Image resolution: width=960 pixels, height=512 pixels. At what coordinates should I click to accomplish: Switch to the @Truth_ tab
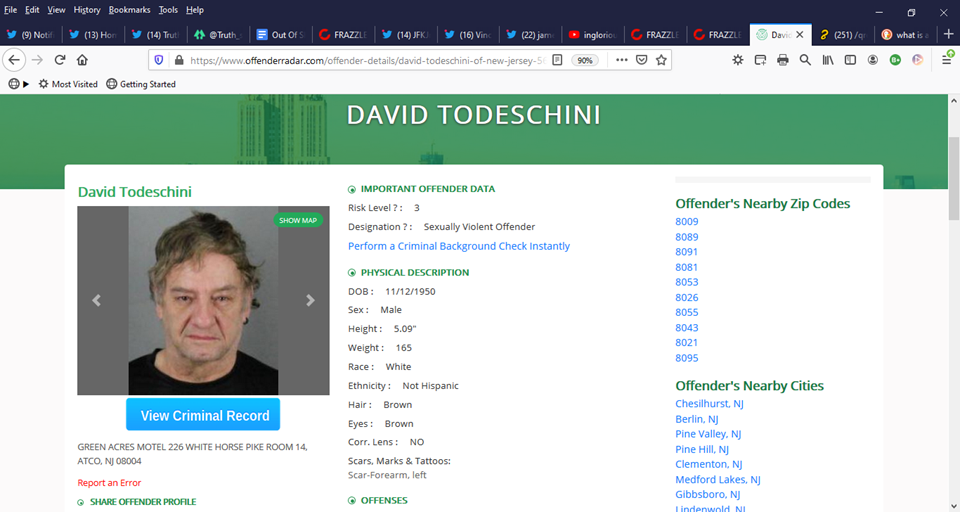[x=219, y=35]
